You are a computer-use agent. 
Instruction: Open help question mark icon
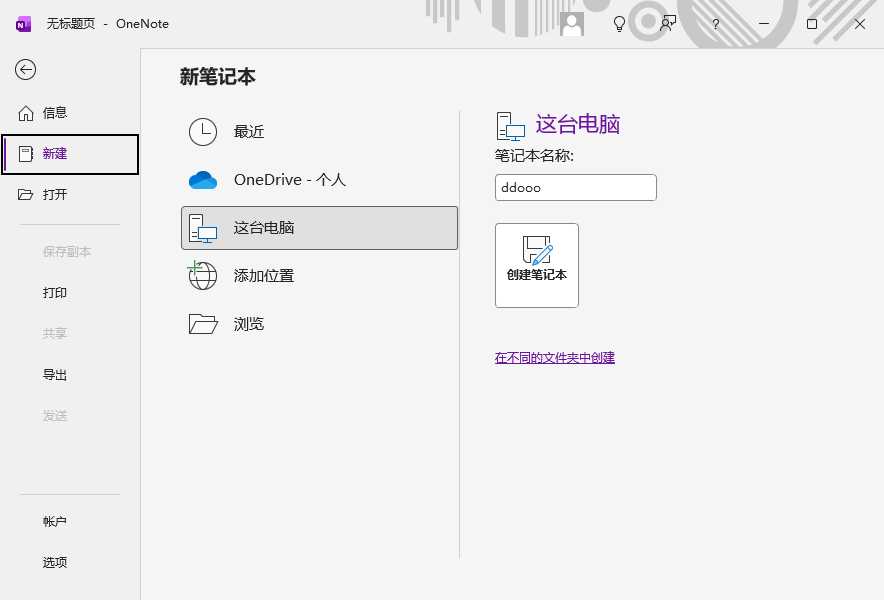pos(715,24)
